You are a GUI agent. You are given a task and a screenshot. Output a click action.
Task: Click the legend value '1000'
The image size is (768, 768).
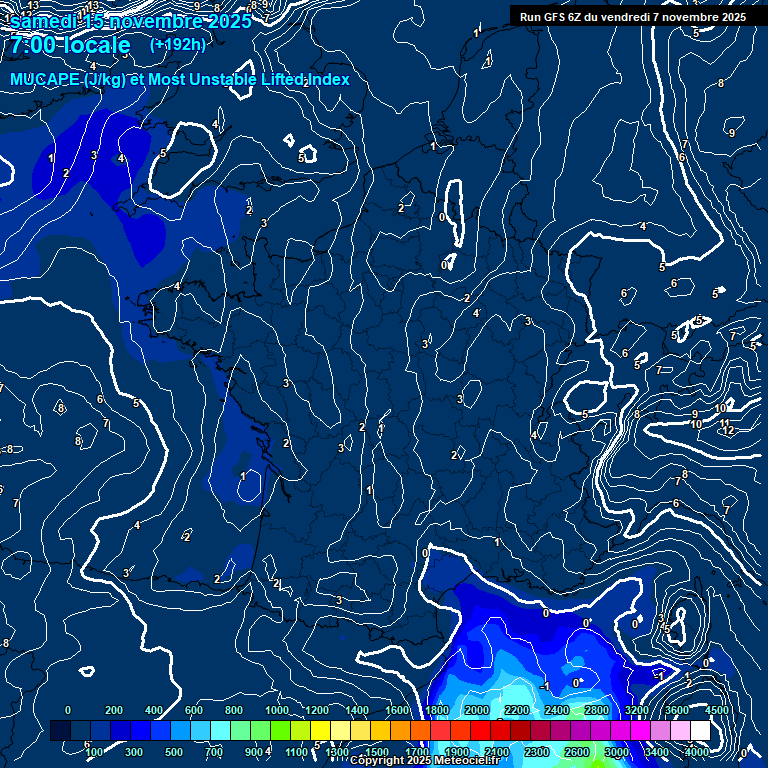[x=277, y=710]
